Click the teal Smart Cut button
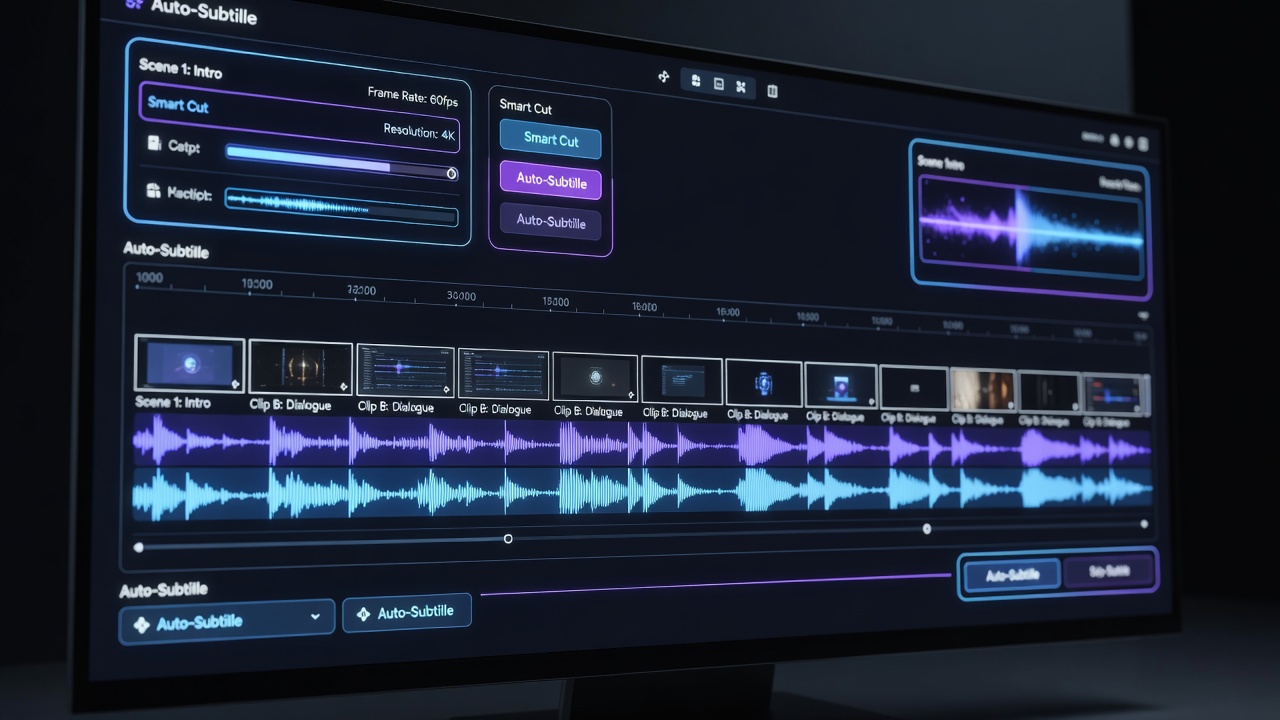 pyautogui.click(x=551, y=140)
